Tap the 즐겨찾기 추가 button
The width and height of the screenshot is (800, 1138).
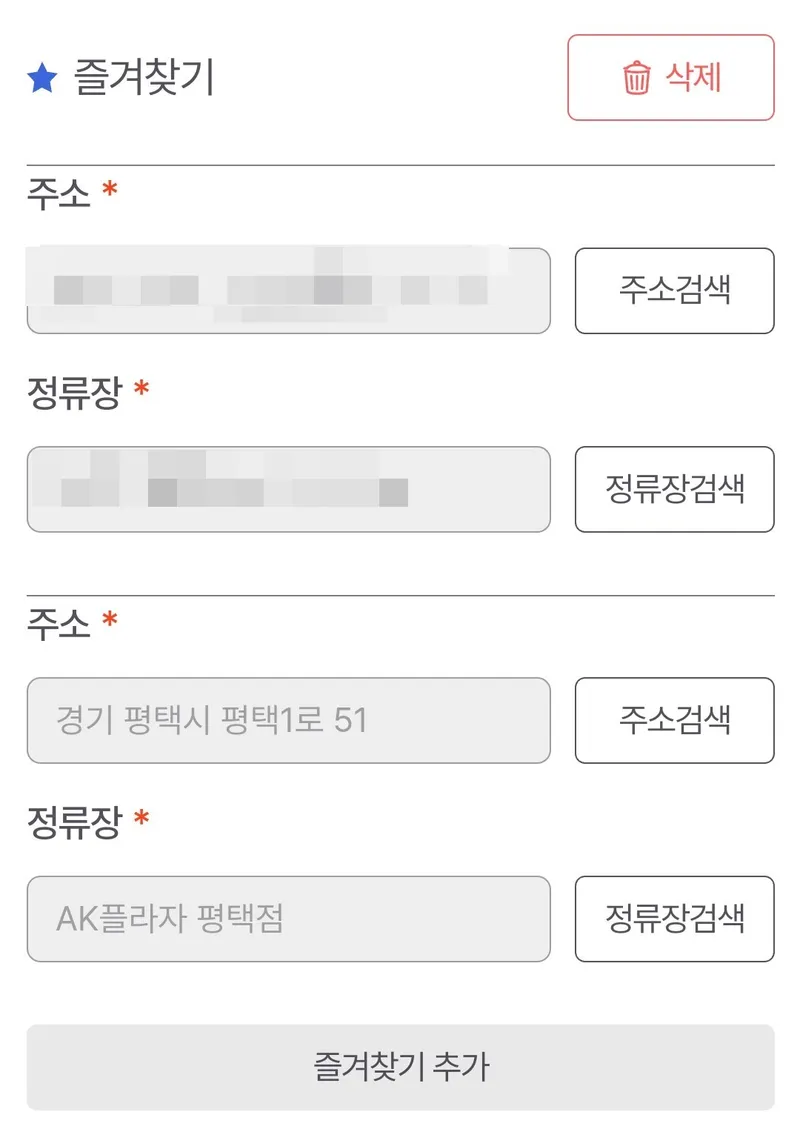click(401, 1067)
